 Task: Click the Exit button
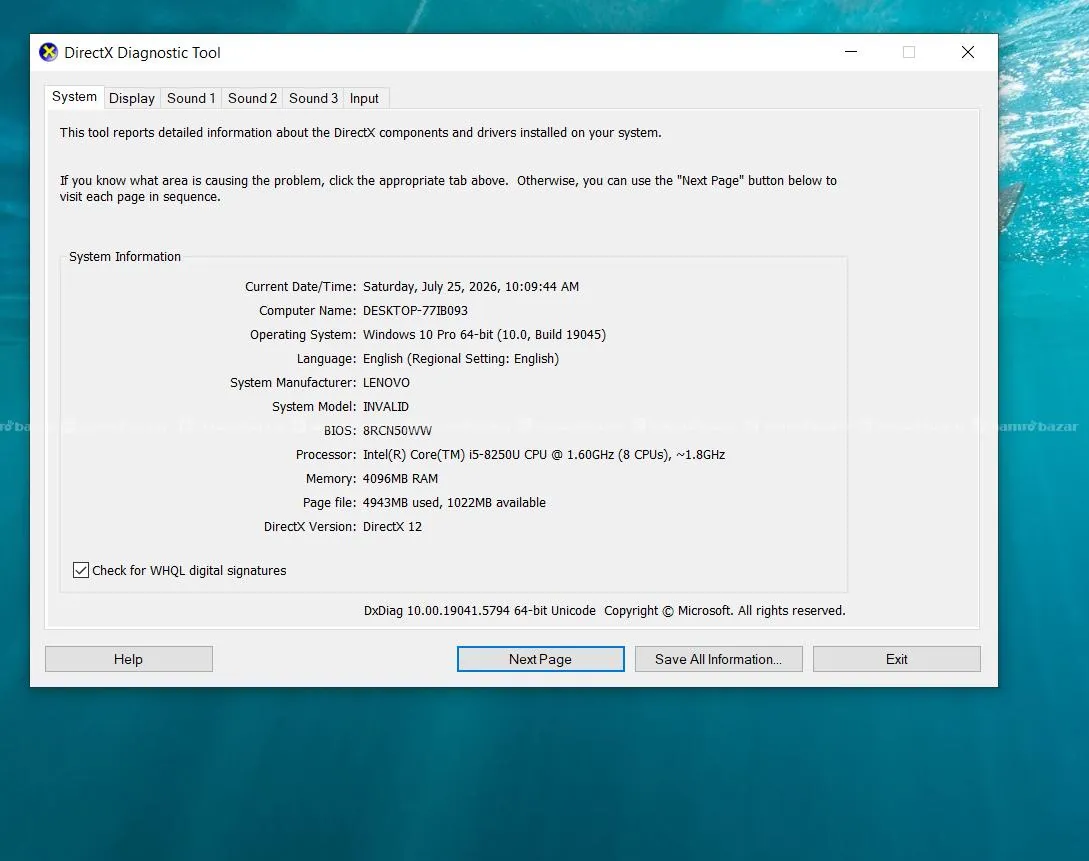point(897,659)
